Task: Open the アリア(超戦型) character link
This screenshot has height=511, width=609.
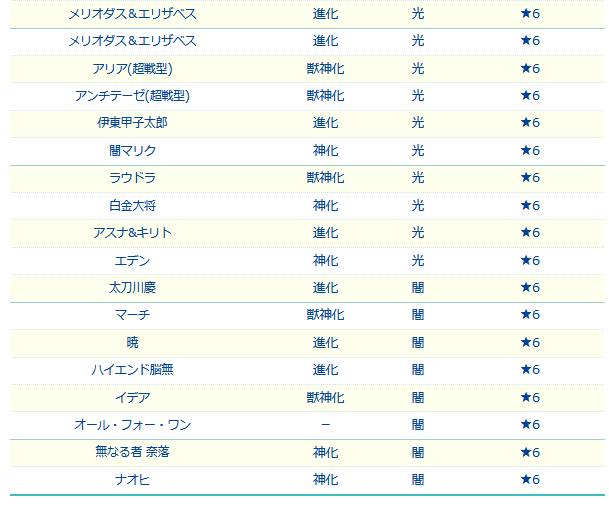Action: (132, 69)
